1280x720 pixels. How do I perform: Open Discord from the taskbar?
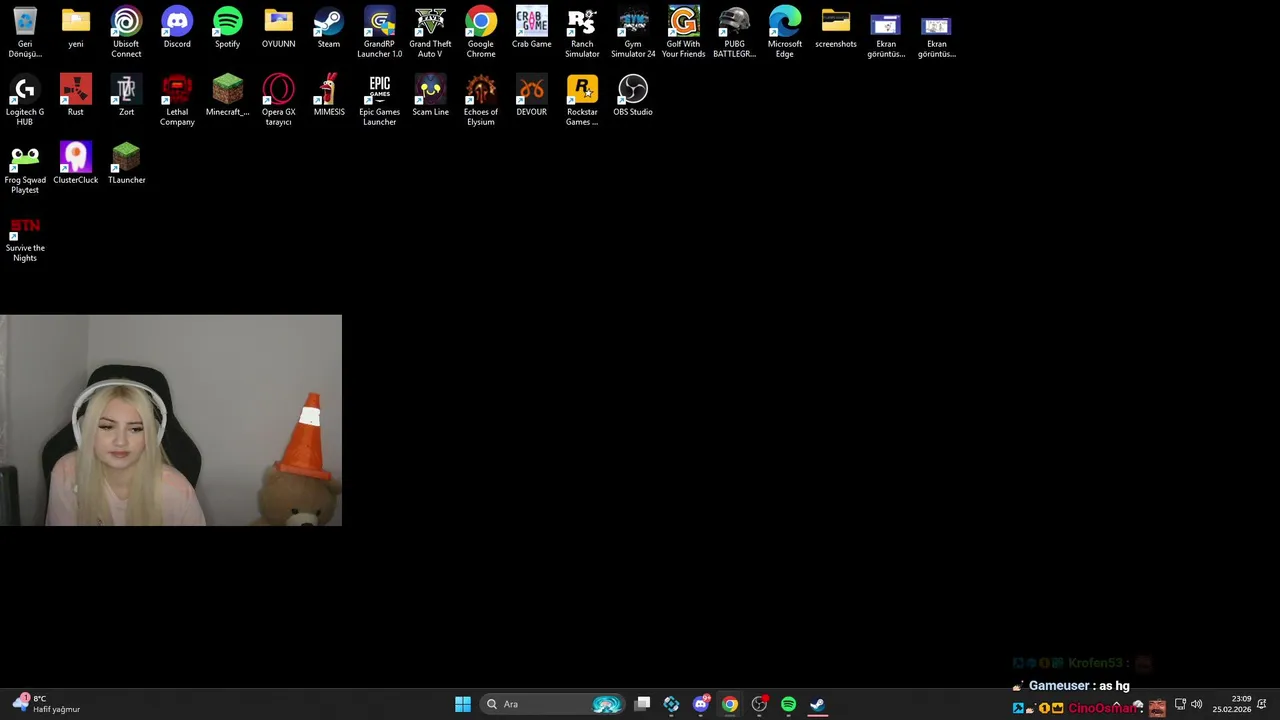click(701, 704)
